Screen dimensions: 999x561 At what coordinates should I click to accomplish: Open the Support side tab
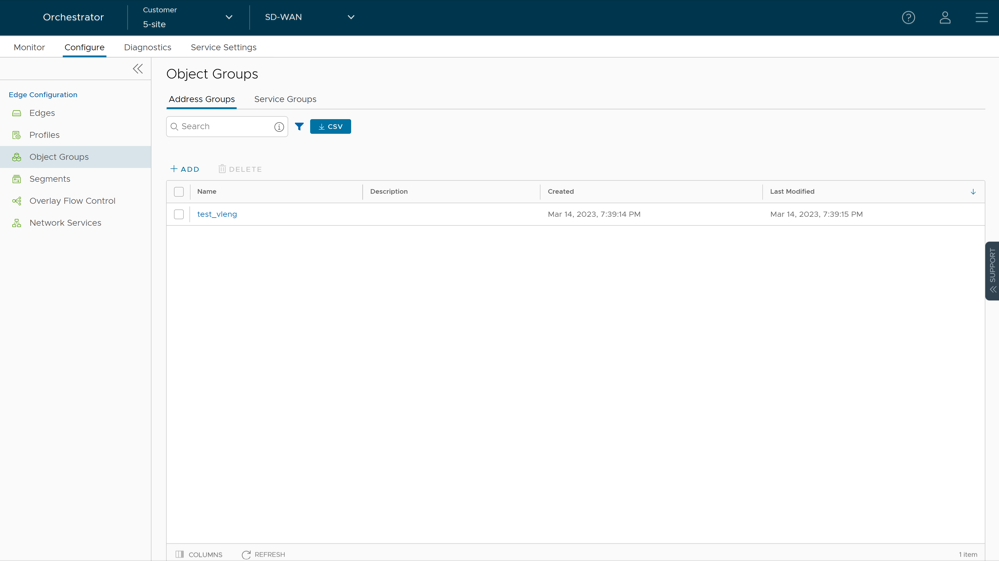[x=991, y=270]
